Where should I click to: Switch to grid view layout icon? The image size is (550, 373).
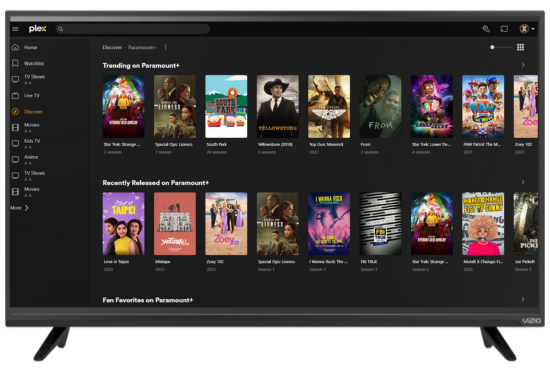520,47
